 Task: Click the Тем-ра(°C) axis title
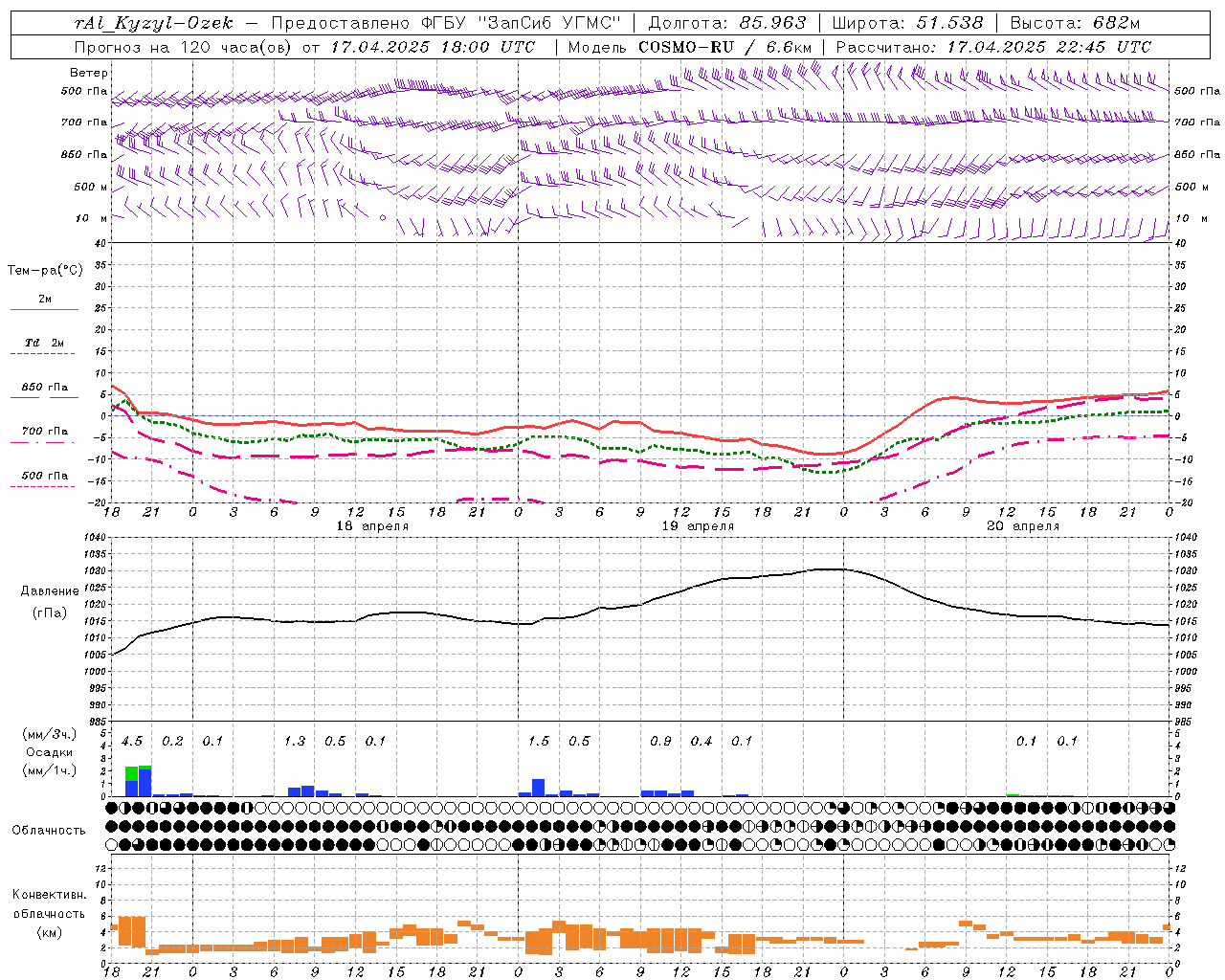pos(45,271)
